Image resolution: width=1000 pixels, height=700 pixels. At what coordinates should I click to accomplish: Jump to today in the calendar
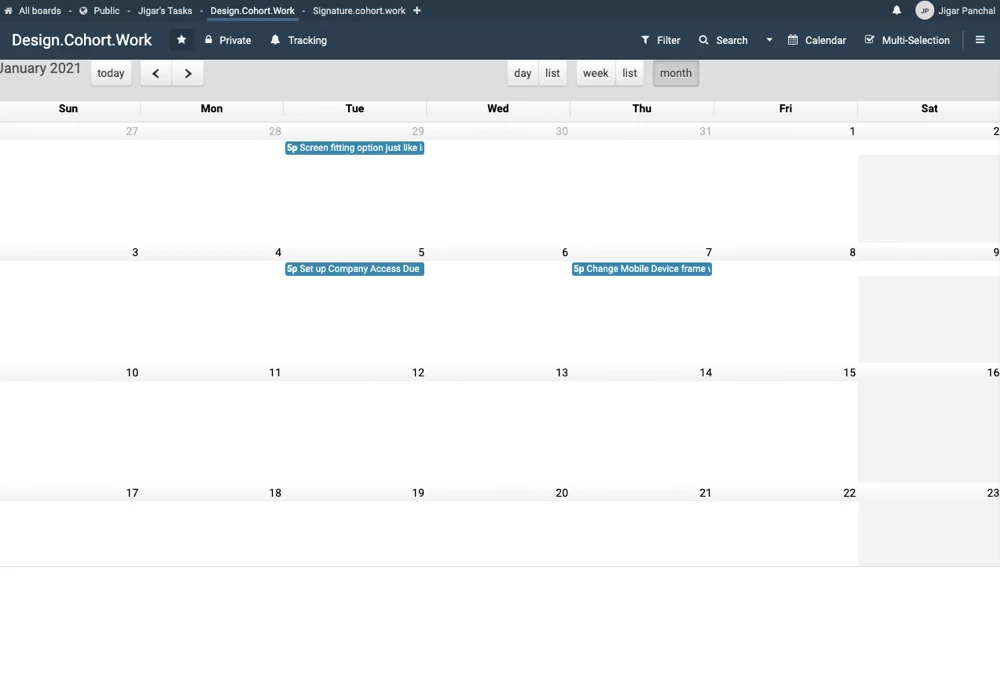pos(110,73)
